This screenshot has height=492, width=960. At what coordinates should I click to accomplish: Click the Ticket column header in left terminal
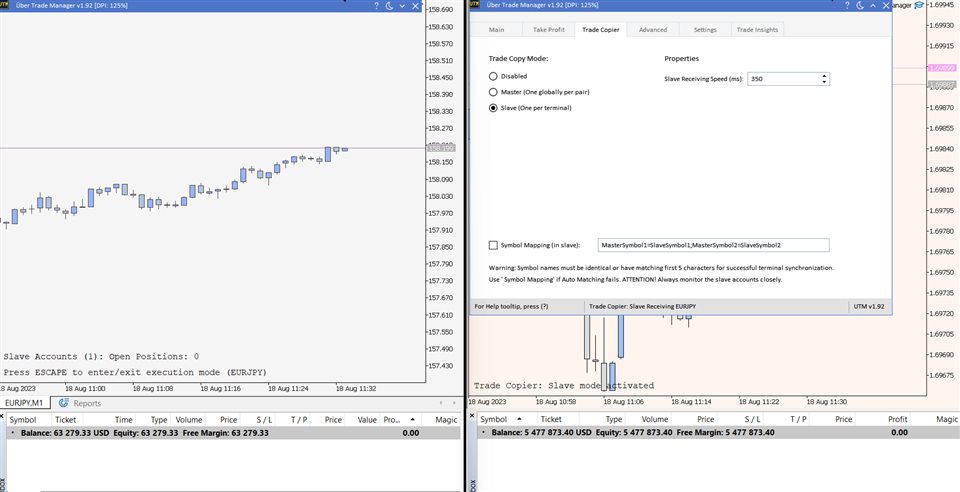pyautogui.click(x=65, y=419)
